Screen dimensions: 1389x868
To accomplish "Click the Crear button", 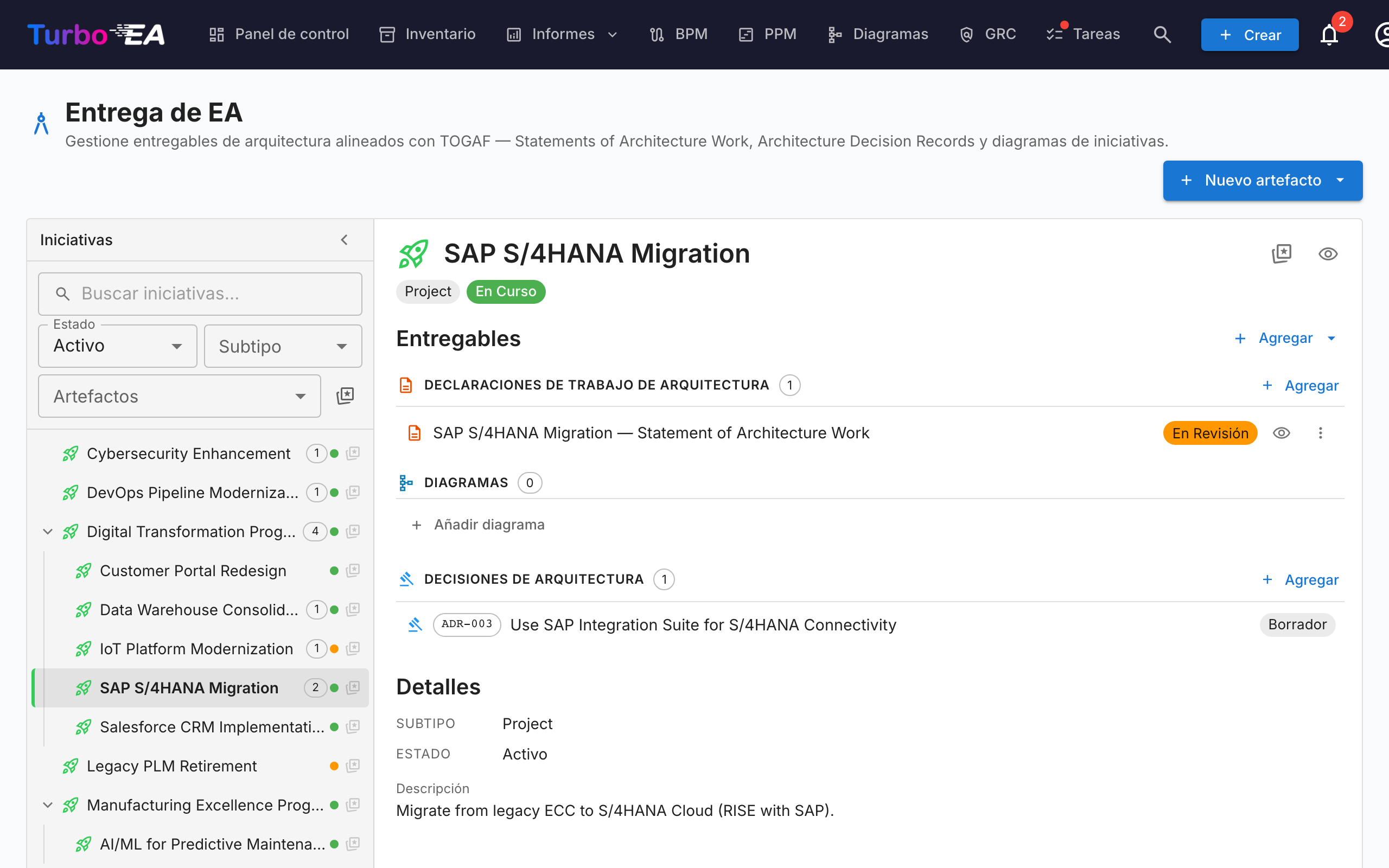I will tap(1250, 34).
